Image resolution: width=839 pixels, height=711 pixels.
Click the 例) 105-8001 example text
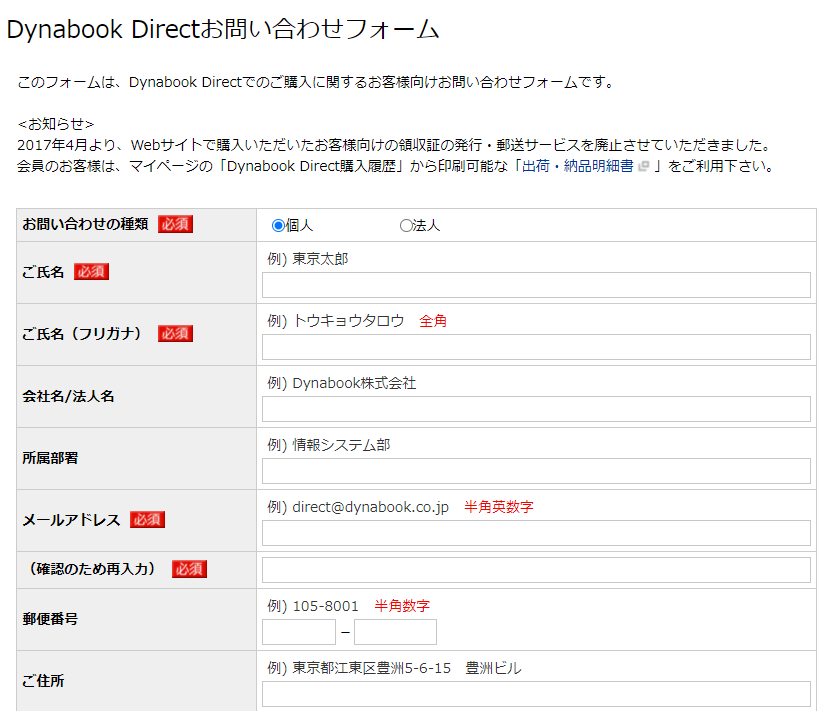tap(312, 606)
